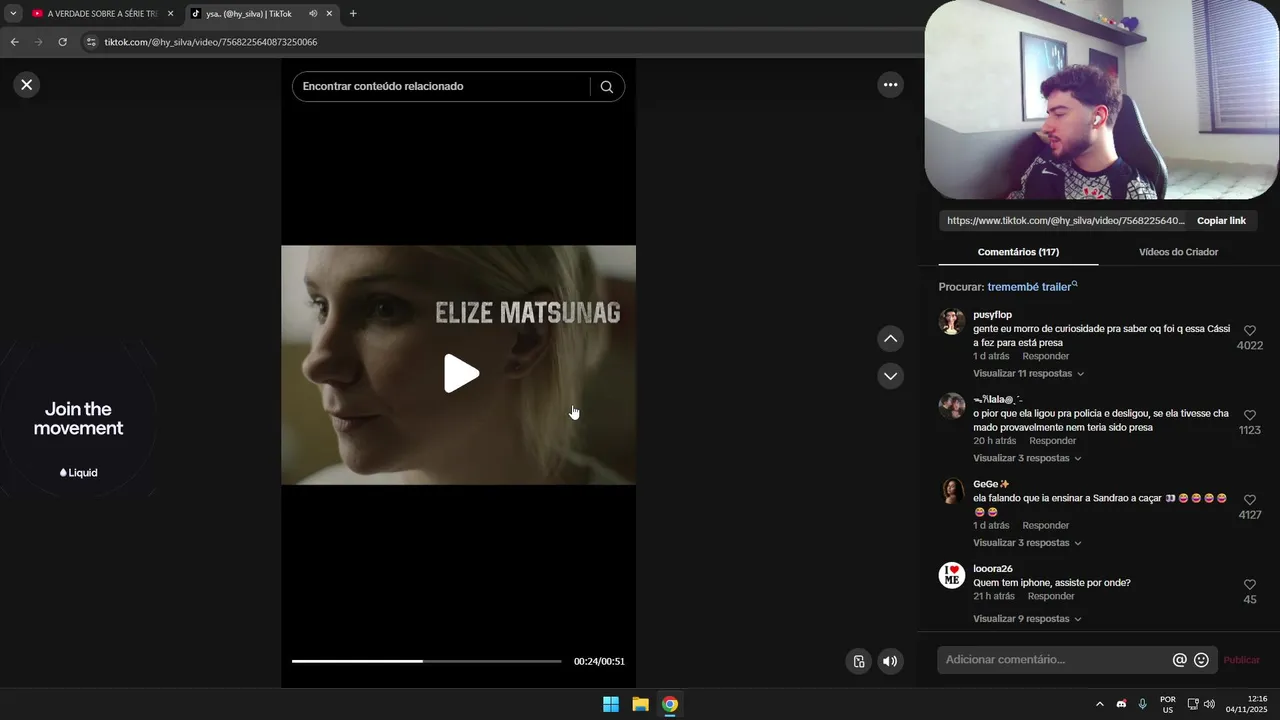Mute the video sound

pos(890,661)
